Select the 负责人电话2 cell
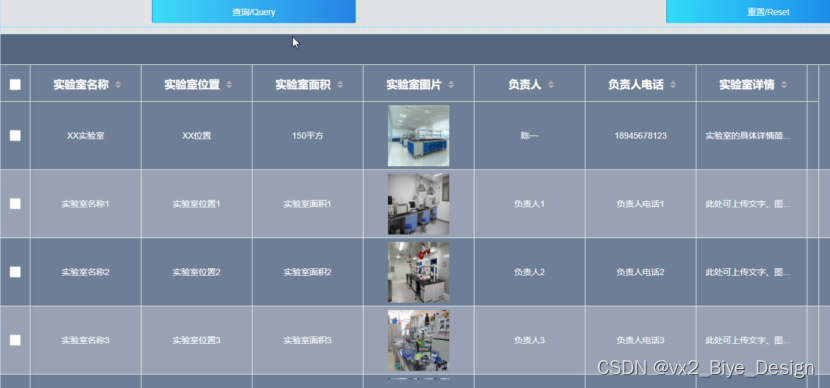The image size is (830, 388). [x=640, y=272]
